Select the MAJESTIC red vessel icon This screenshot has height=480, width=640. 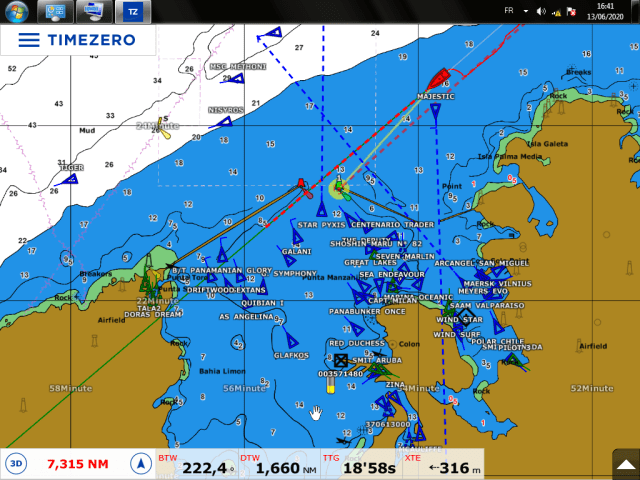coord(437,79)
